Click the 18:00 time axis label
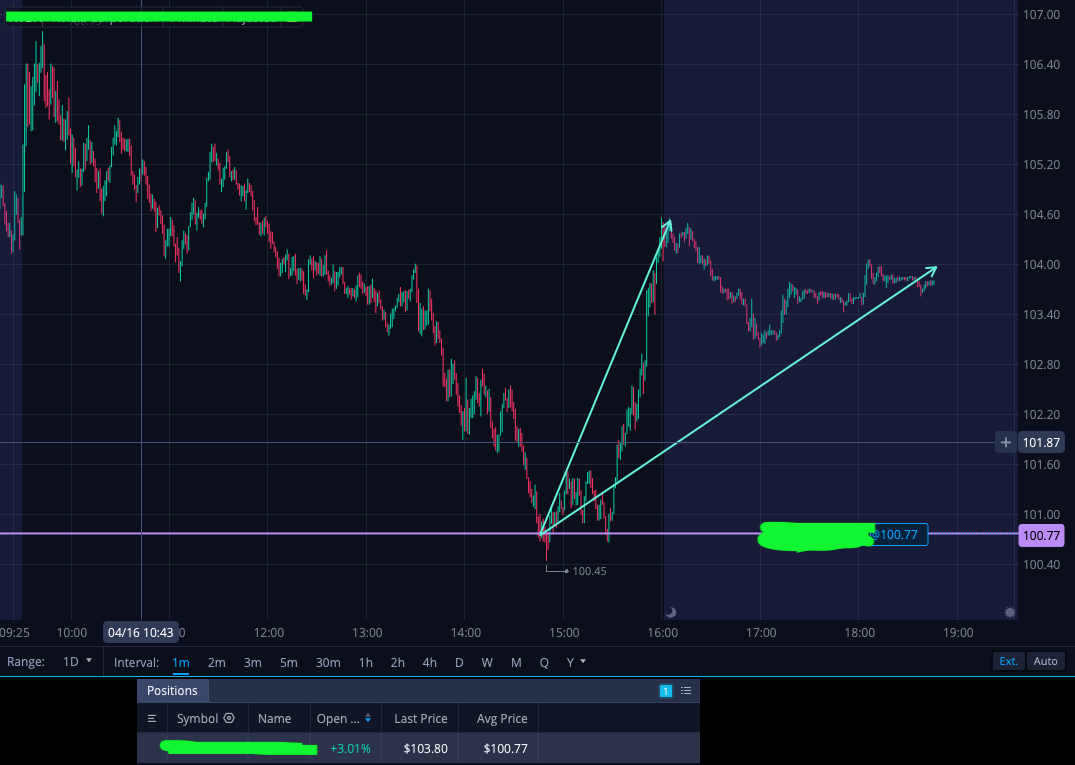 860,632
